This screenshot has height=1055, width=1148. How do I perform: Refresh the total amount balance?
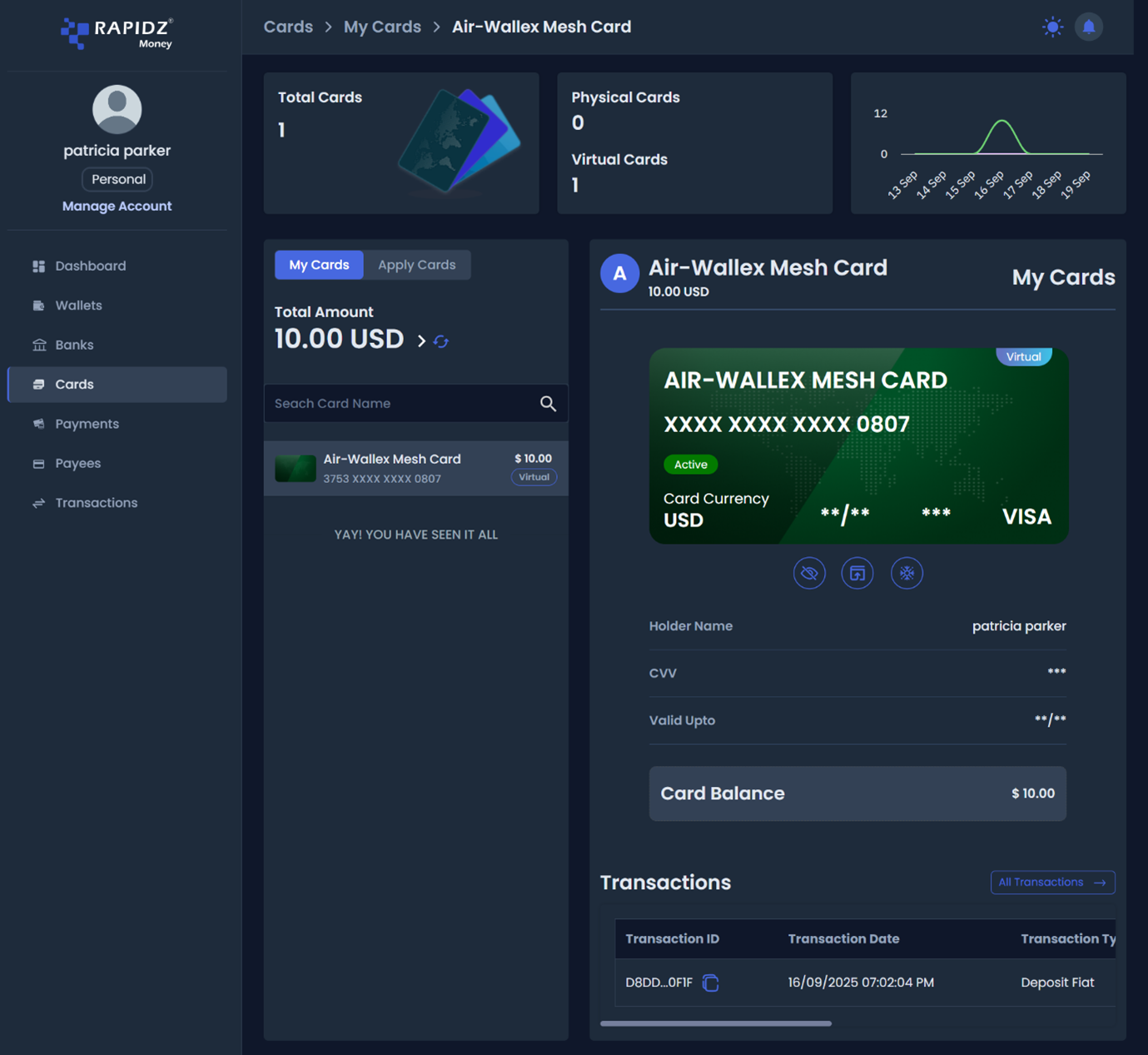[441, 341]
